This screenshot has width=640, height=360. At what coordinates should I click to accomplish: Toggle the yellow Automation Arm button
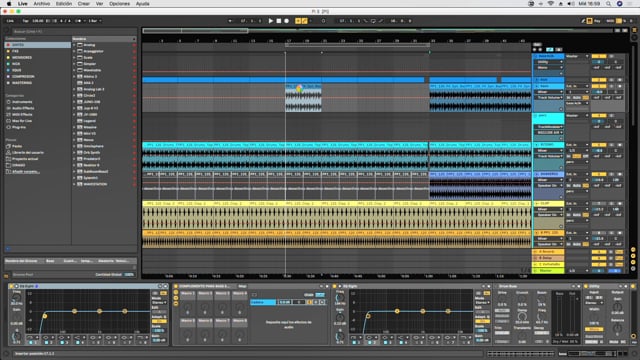(304, 21)
